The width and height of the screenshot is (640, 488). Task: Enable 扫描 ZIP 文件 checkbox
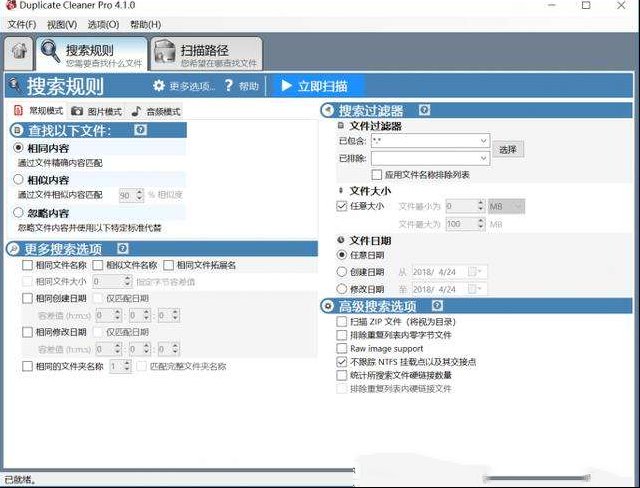coord(342,322)
